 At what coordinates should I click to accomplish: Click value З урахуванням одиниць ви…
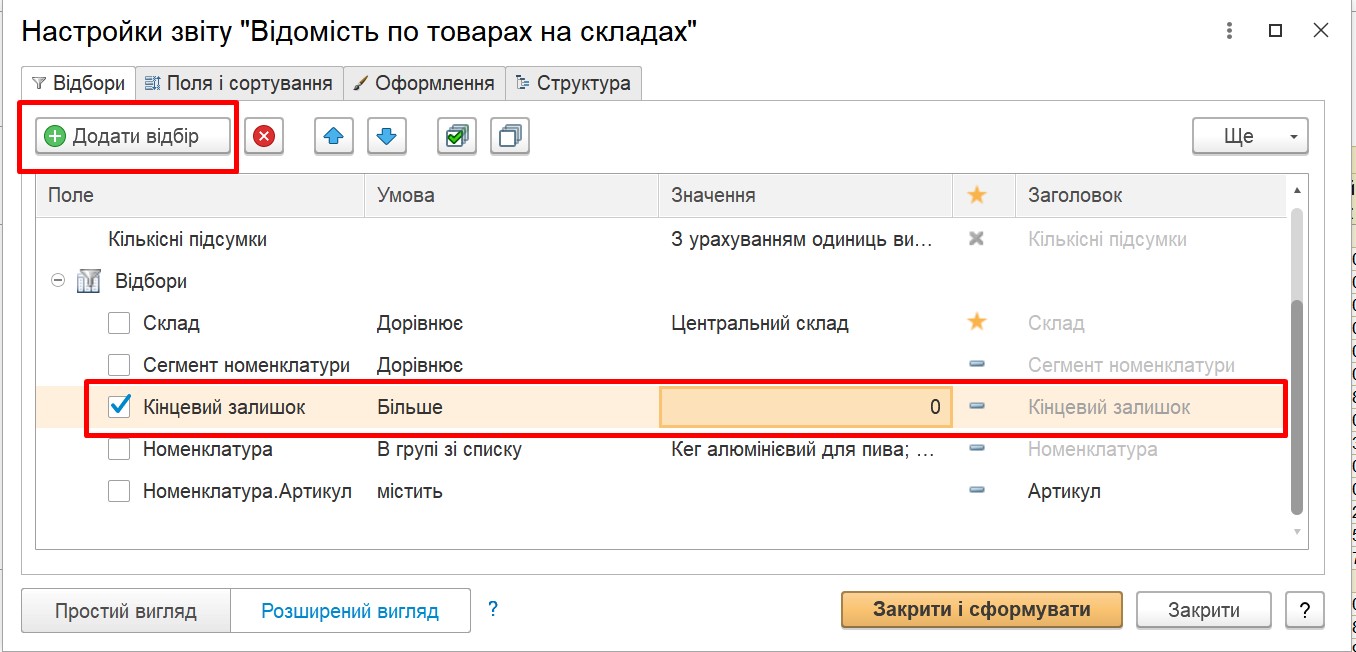(x=802, y=240)
